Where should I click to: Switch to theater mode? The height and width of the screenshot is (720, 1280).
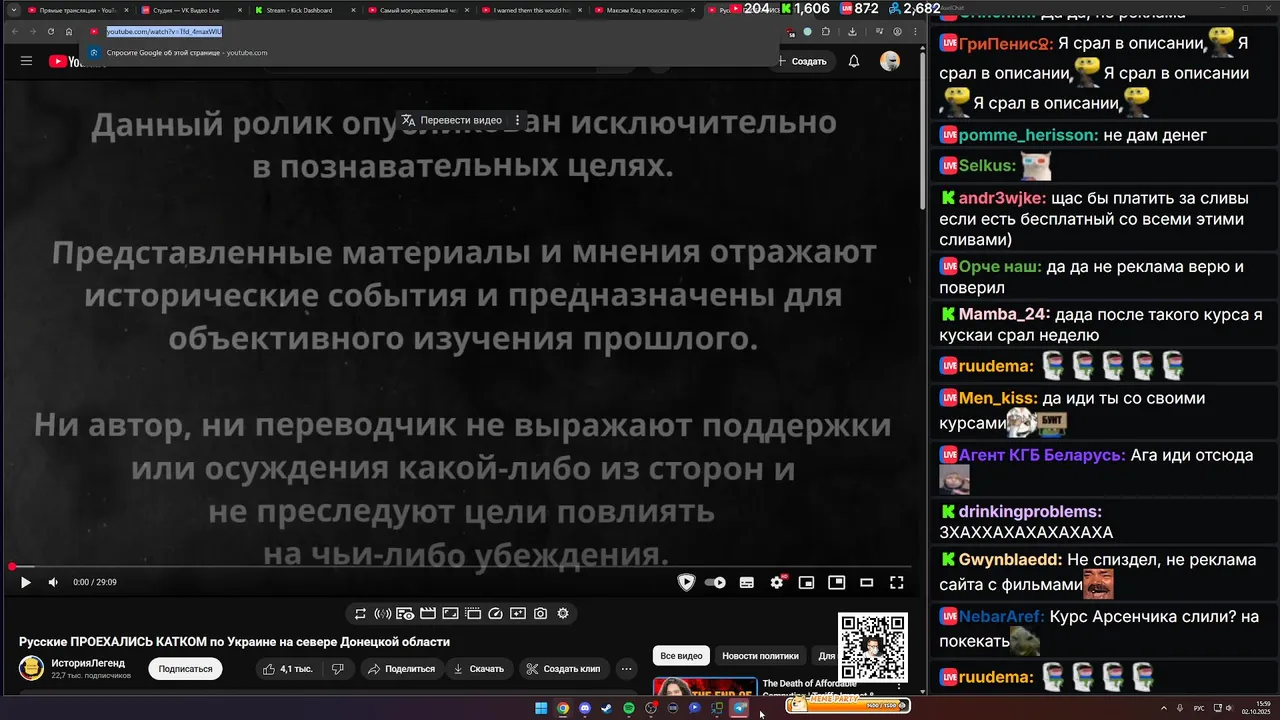click(x=867, y=582)
